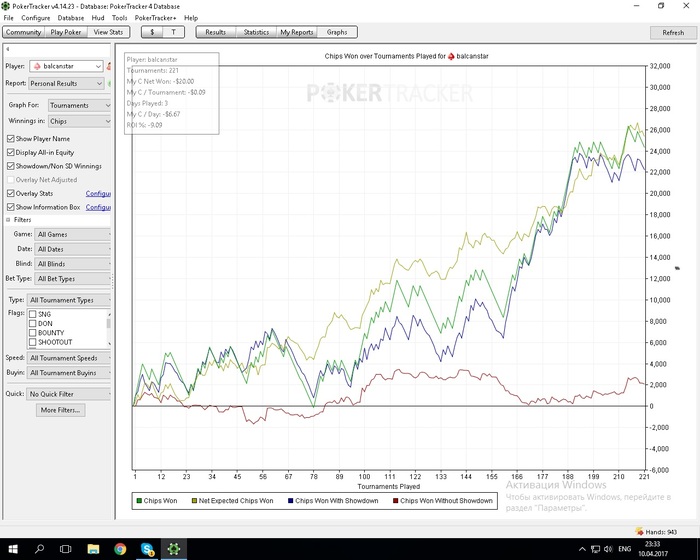Click the PokerTracker taskbar icon
This screenshot has width=700, height=560.
[173, 549]
